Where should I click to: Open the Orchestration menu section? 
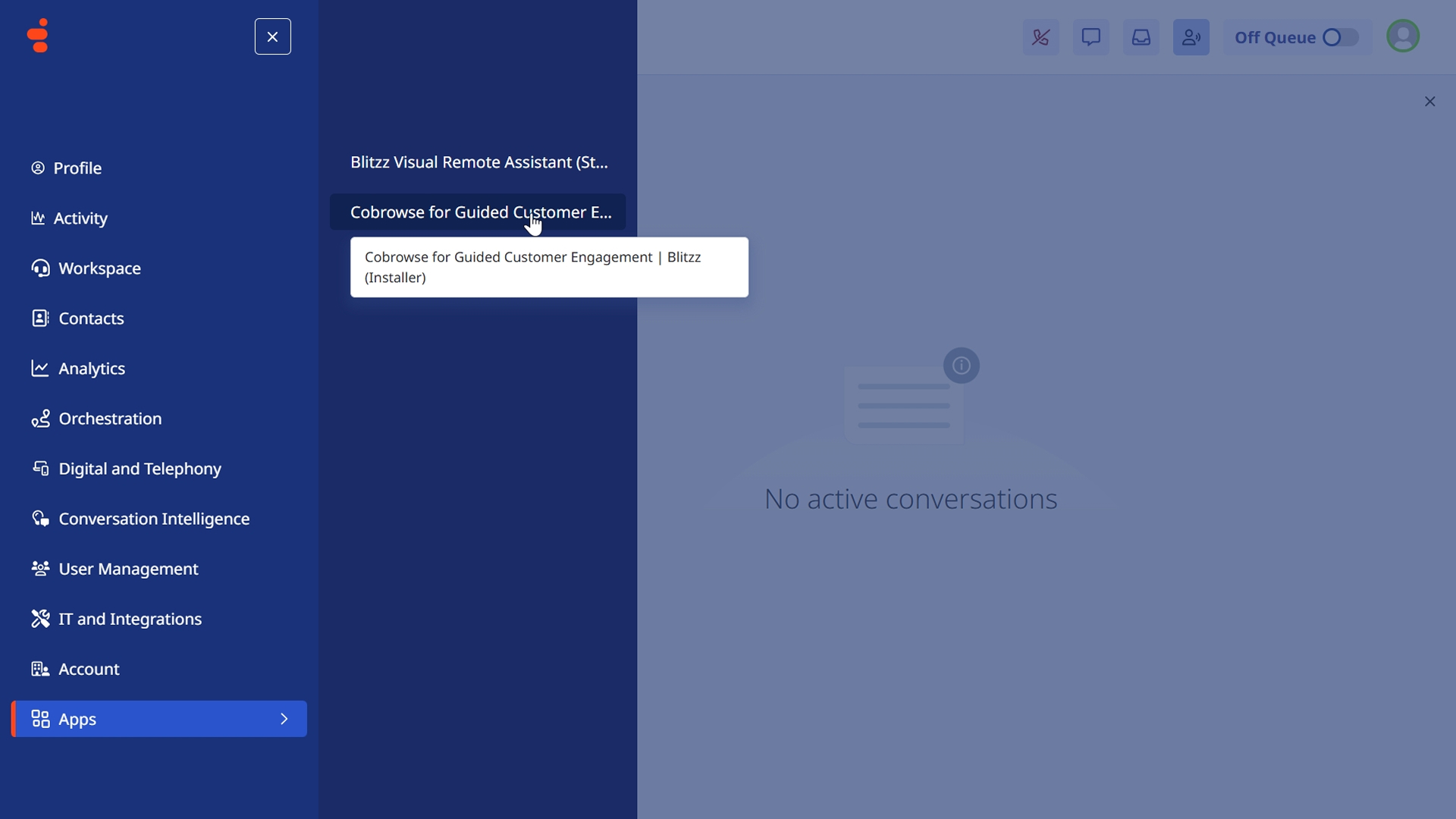pos(109,419)
